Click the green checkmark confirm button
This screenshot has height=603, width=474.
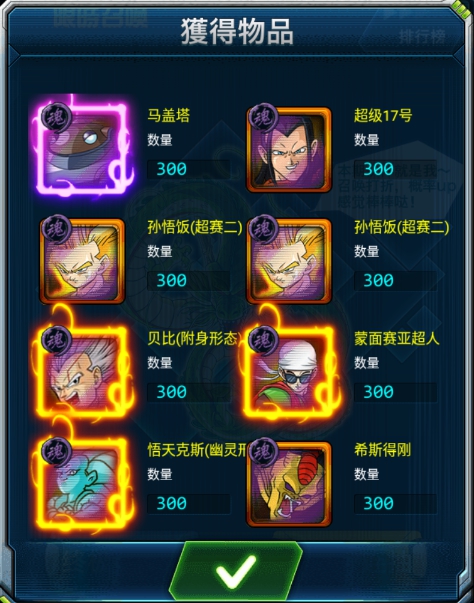point(236,572)
